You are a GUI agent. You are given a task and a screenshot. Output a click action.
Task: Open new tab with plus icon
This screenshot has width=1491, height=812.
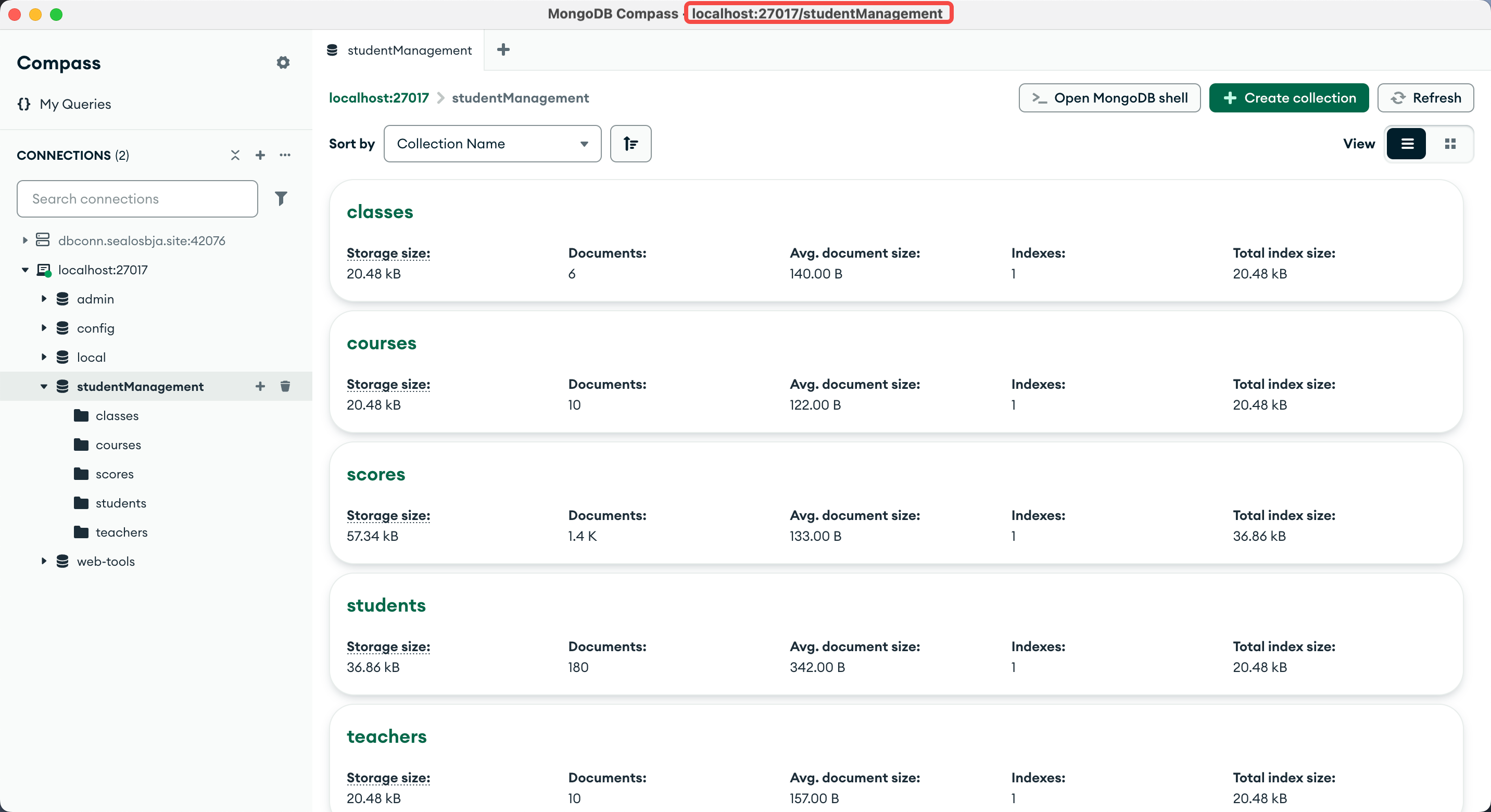[x=503, y=50]
